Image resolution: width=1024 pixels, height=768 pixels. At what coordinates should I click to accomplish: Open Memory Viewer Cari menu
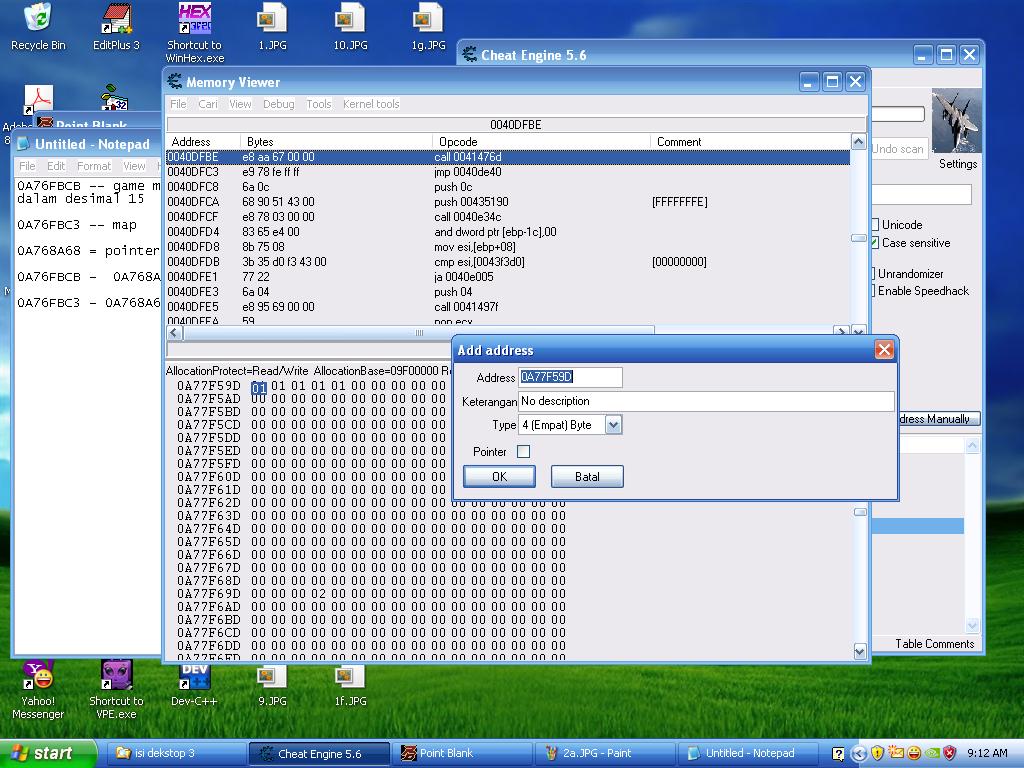point(208,104)
